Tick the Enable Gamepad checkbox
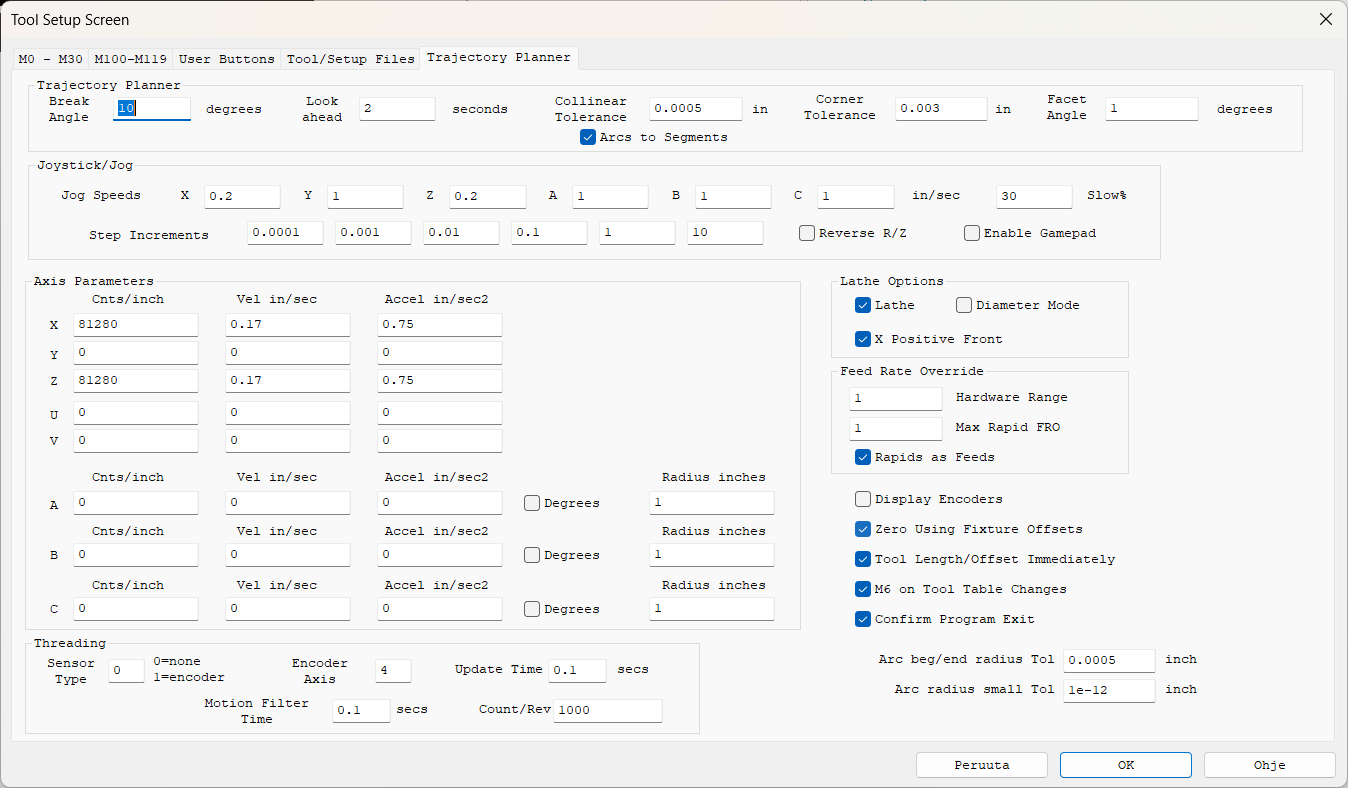This screenshot has height=788, width=1348. pos(972,233)
